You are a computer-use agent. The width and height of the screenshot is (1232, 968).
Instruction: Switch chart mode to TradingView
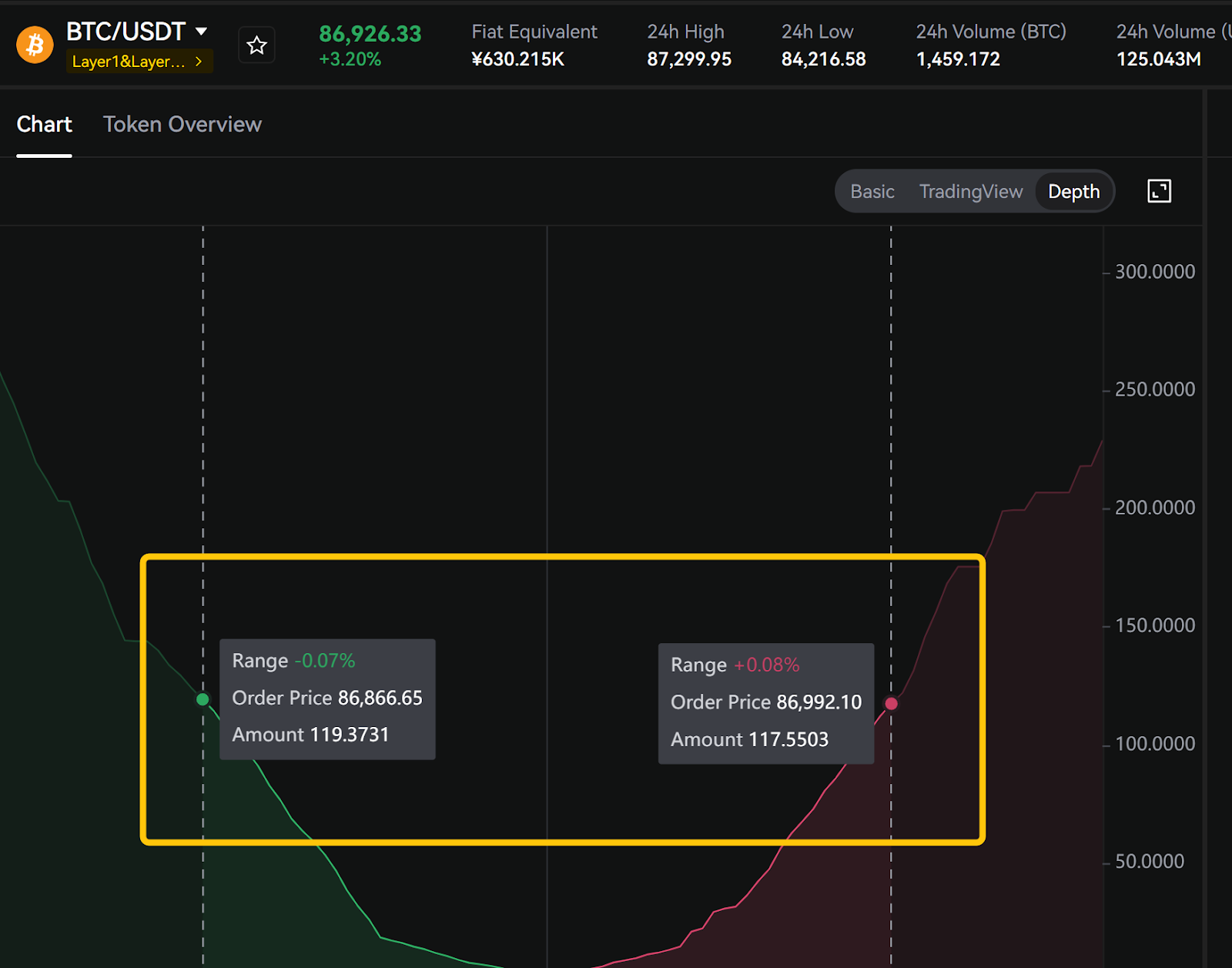click(970, 192)
